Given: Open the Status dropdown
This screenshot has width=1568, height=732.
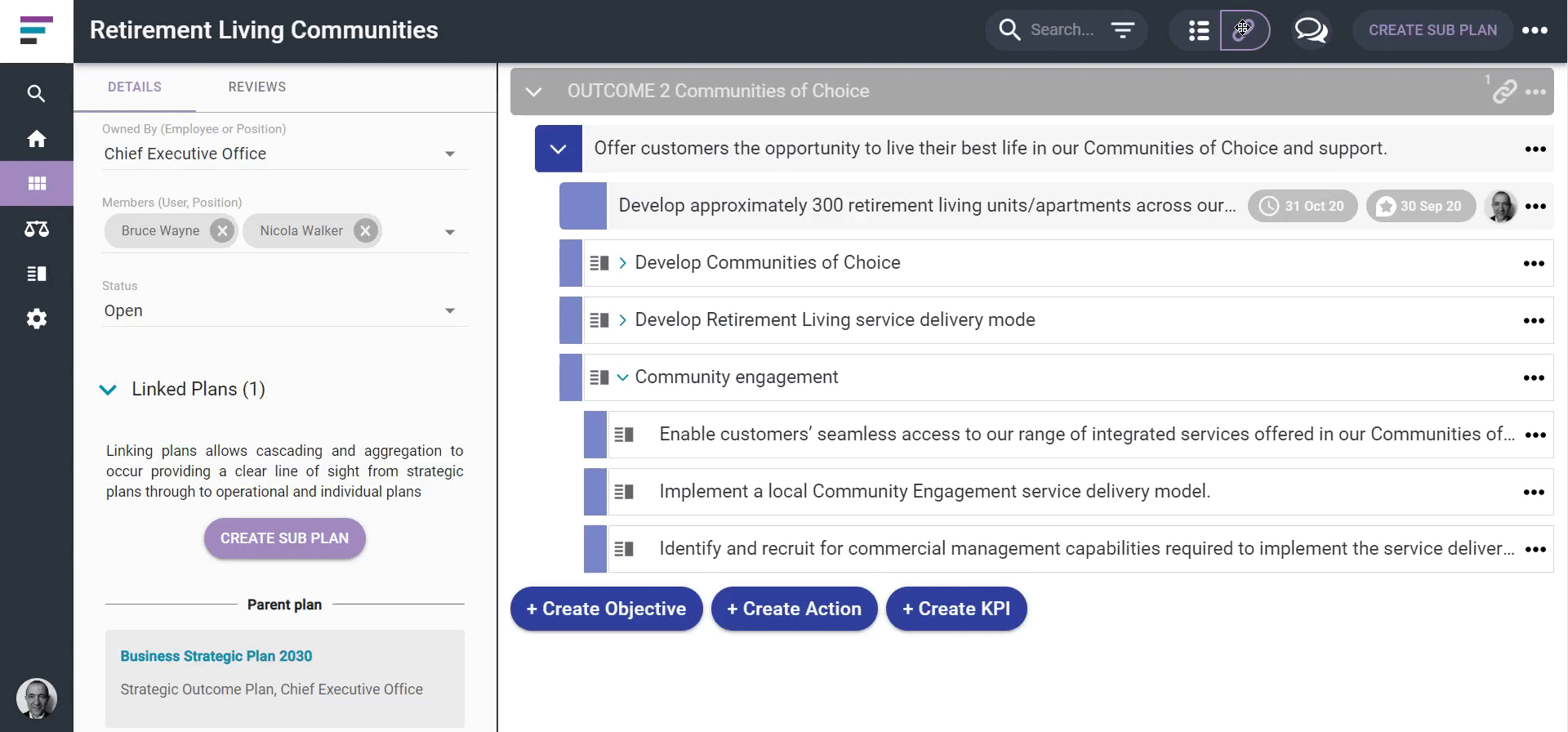Looking at the screenshot, I should (x=449, y=311).
